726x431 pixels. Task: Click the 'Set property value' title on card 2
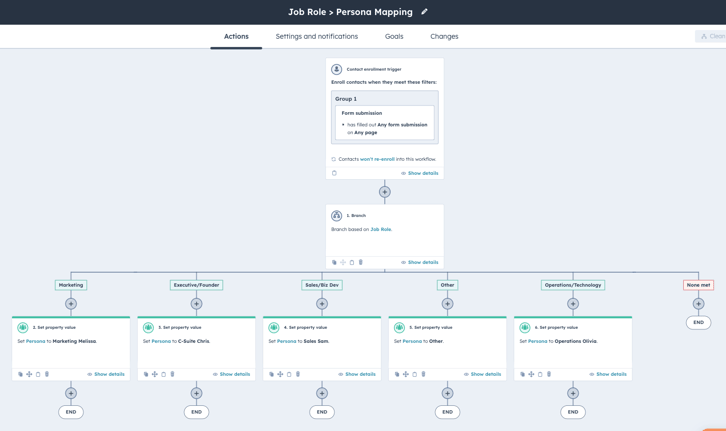pos(54,327)
